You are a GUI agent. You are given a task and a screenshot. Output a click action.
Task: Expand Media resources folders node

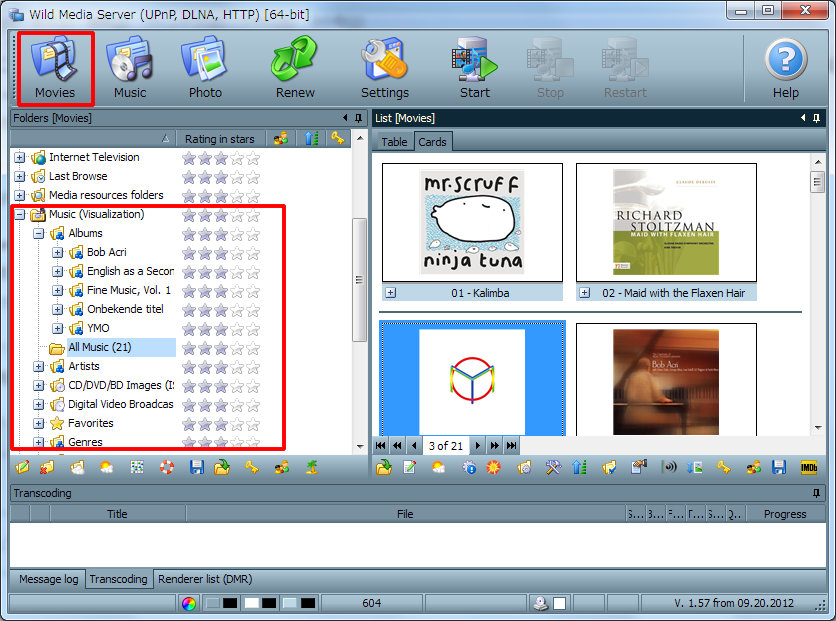tap(20, 195)
